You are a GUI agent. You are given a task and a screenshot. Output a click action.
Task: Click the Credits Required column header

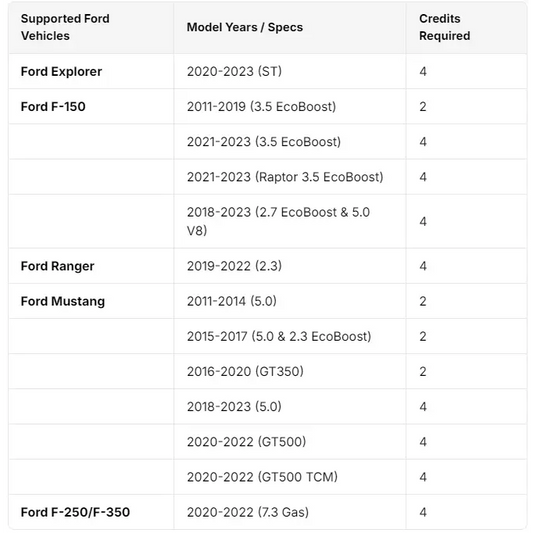pos(444,27)
